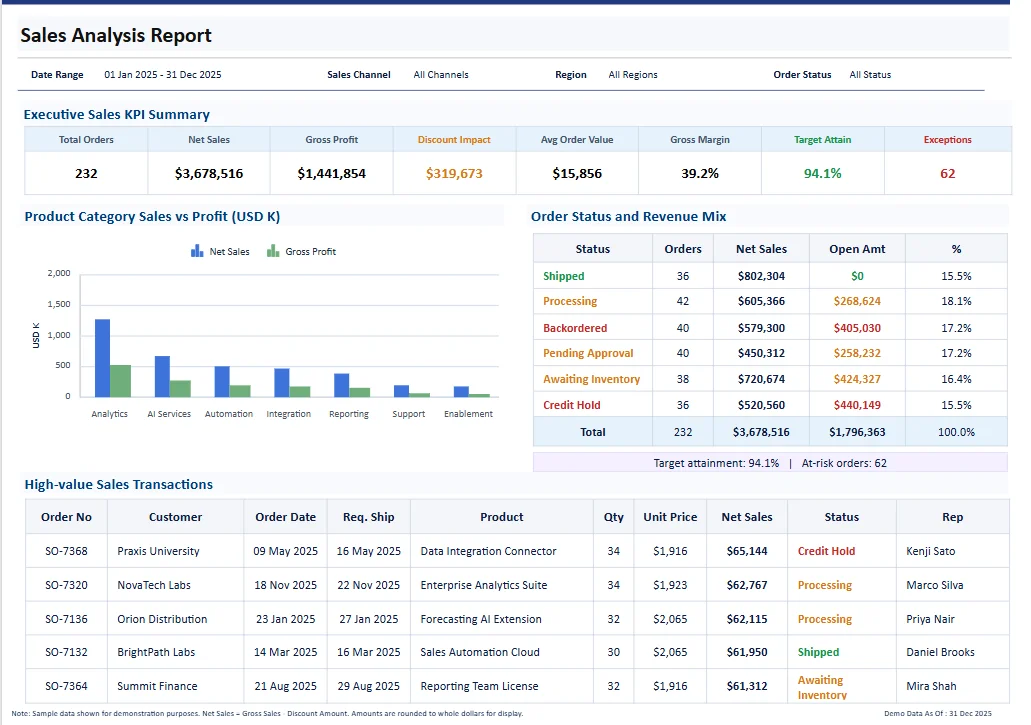Select the Automation category axis label
Viewport: 1031px width, 725px height.
(229, 414)
